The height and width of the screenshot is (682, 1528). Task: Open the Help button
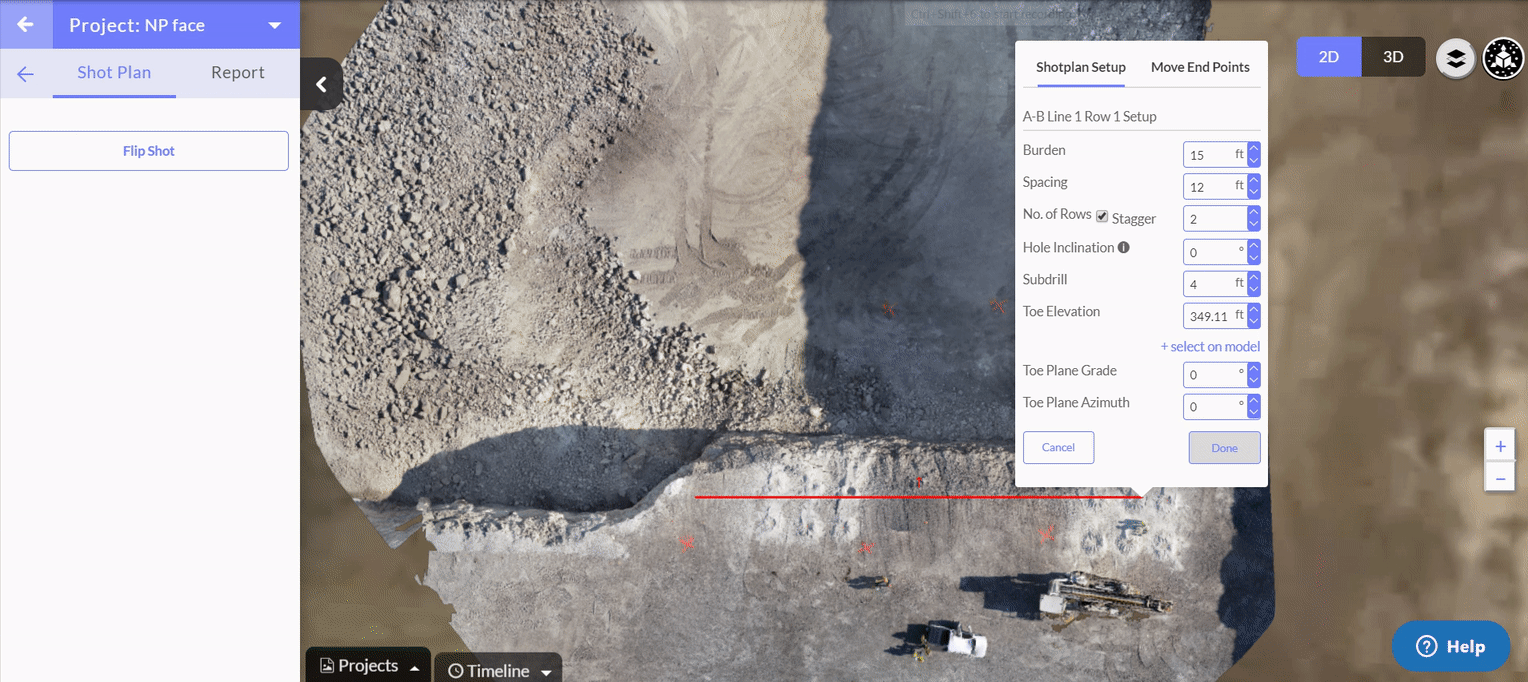[x=1451, y=646]
